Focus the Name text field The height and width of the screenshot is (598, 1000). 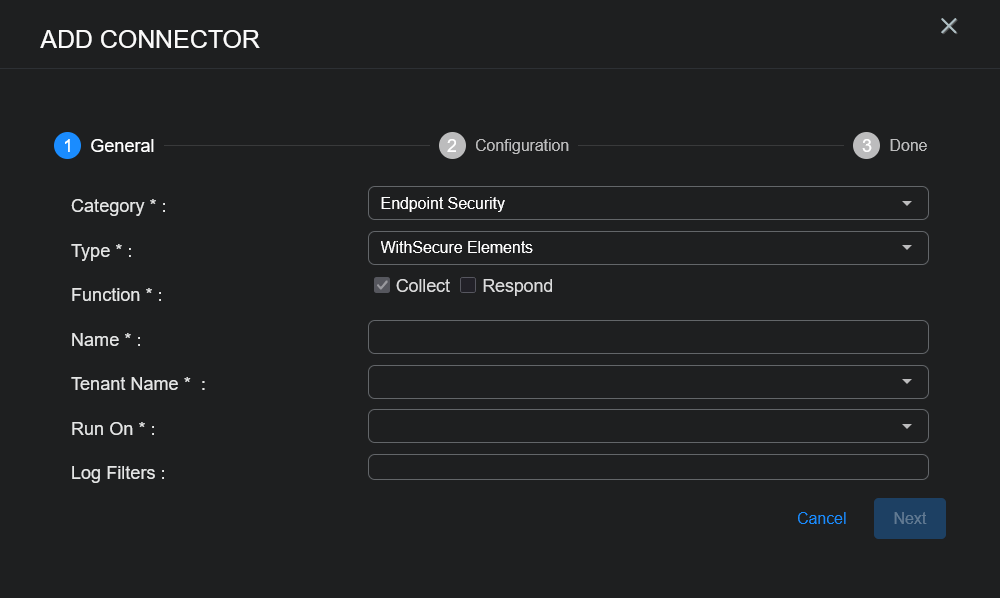[648, 337]
